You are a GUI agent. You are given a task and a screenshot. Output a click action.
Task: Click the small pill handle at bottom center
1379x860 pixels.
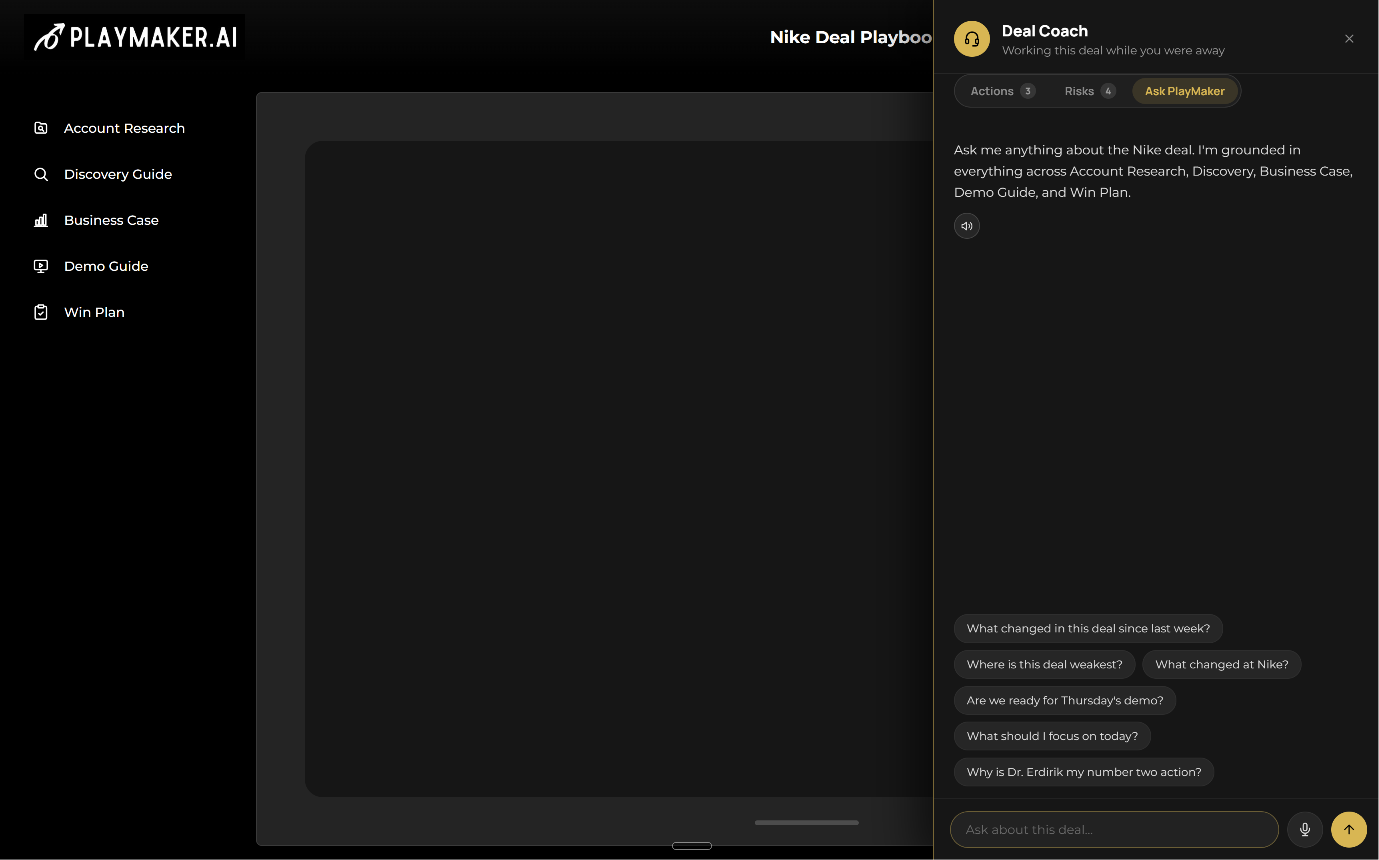(x=692, y=846)
